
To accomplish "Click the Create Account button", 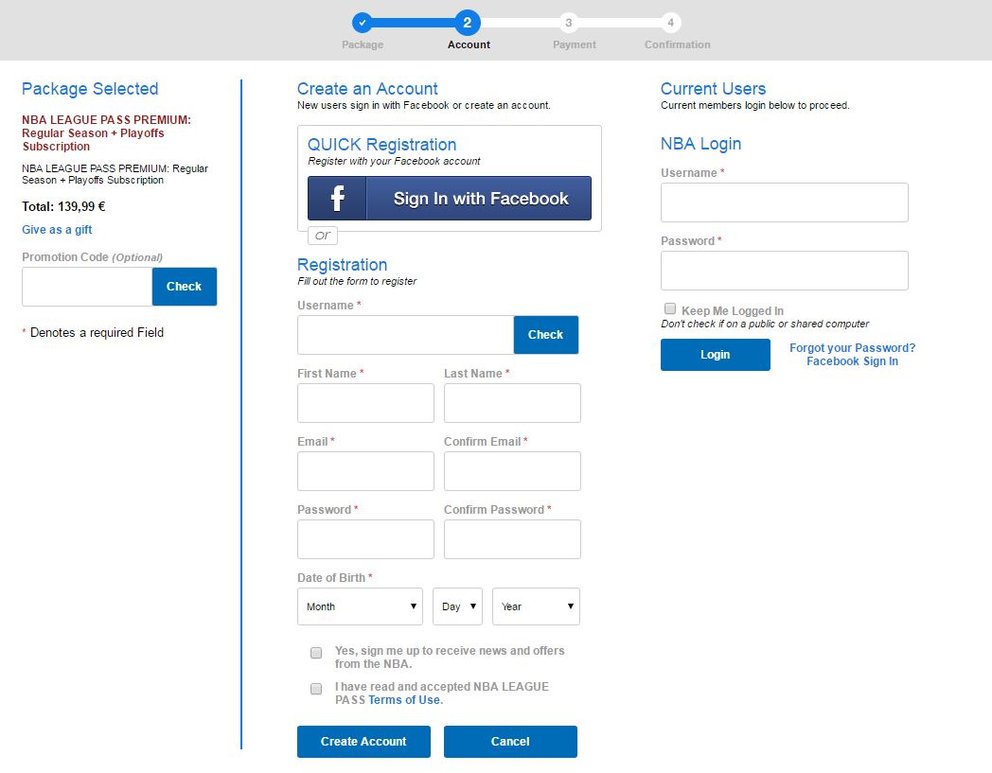I will point(364,741).
